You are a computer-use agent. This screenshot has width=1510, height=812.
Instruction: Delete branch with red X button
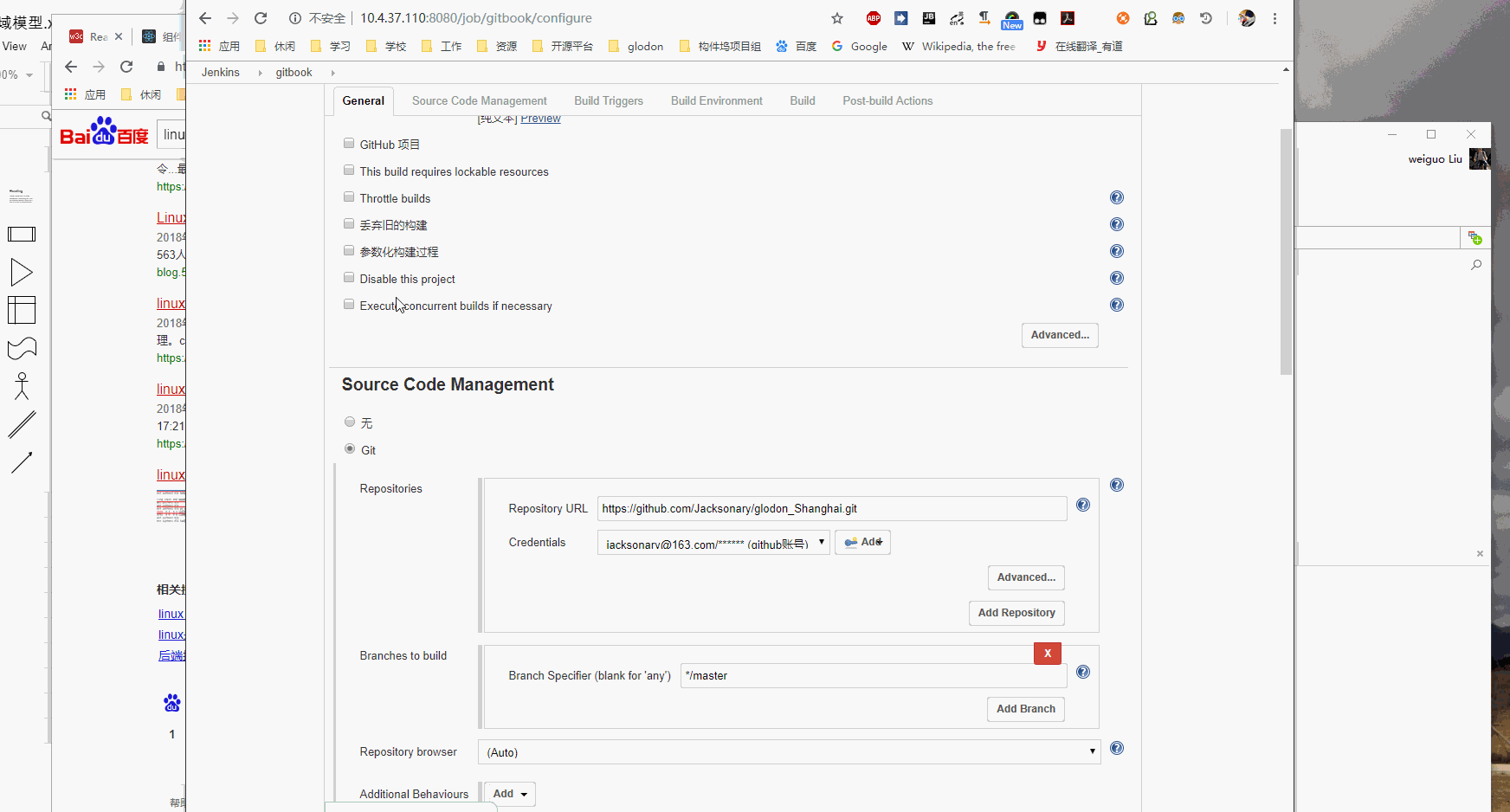pos(1048,654)
